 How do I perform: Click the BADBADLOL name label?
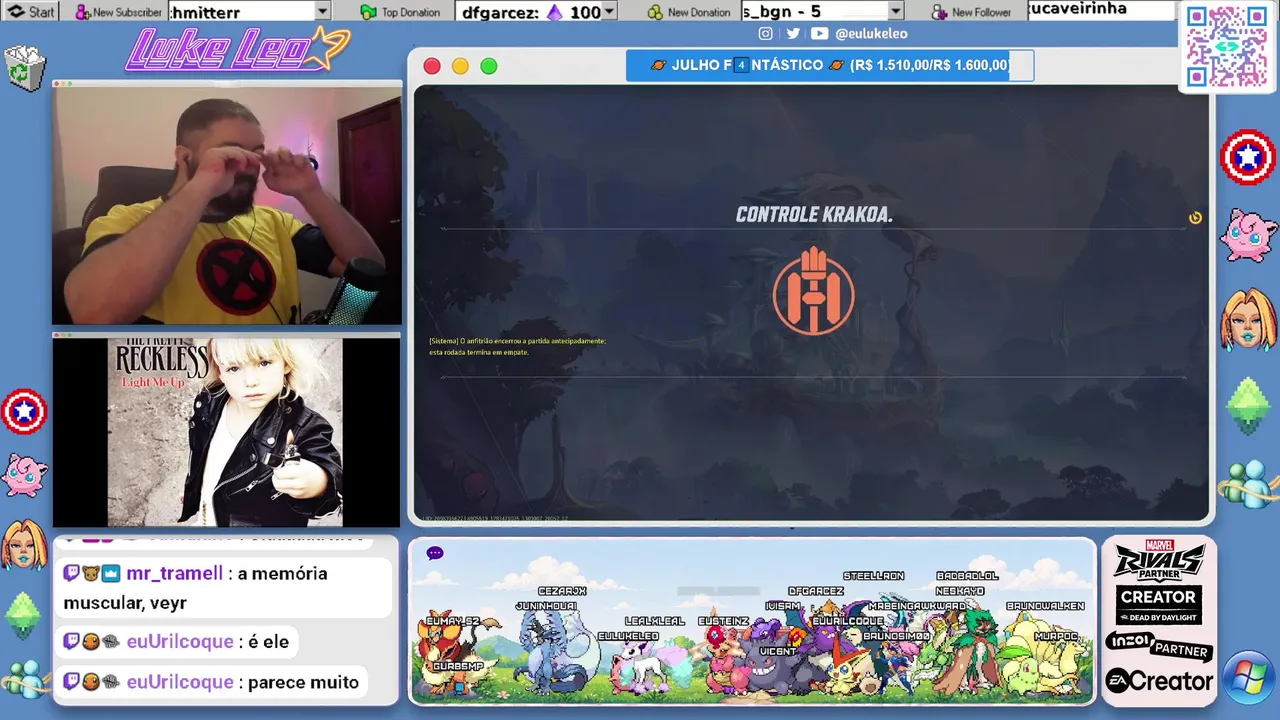point(967,576)
